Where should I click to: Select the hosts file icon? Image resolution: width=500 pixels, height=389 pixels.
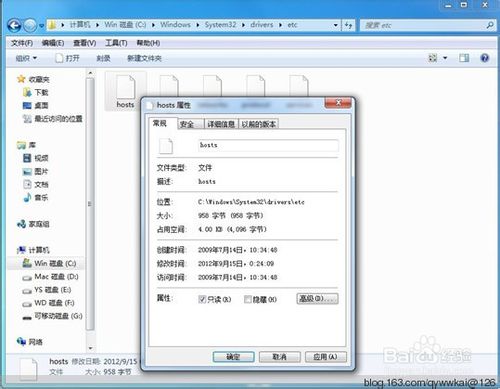pos(125,91)
